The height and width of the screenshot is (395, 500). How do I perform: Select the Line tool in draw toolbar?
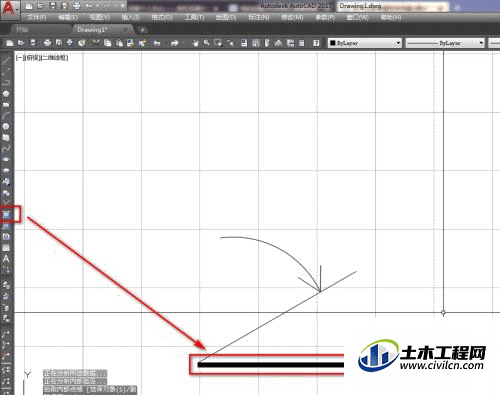click(6, 60)
